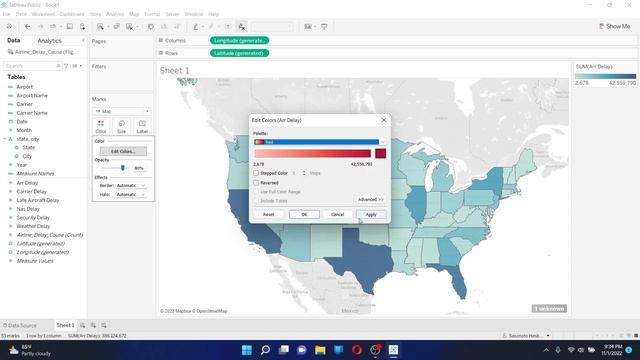Click the New Data Source toolbar icon

pos(82,27)
